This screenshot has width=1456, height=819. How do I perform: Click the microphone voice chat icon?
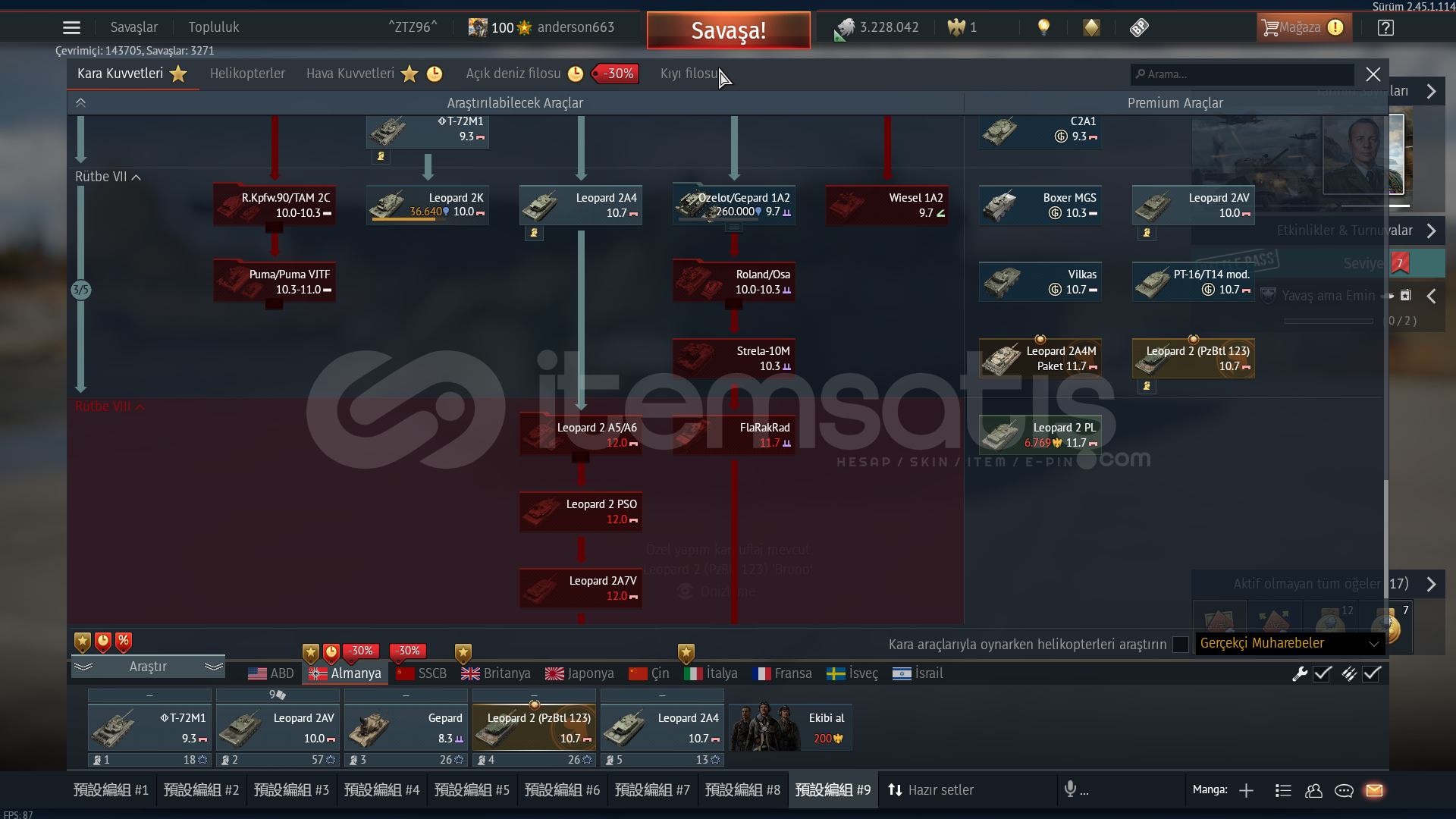click(1070, 789)
